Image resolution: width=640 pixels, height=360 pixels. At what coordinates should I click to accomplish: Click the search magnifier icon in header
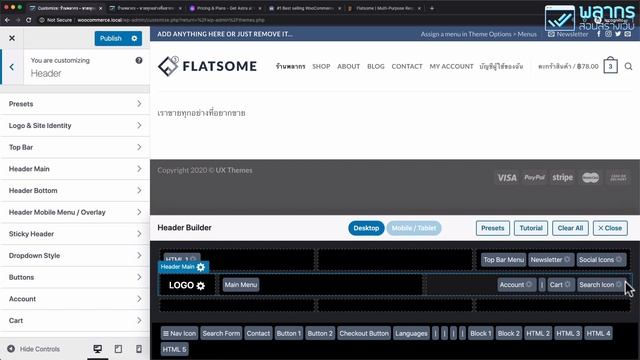[x=628, y=66]
